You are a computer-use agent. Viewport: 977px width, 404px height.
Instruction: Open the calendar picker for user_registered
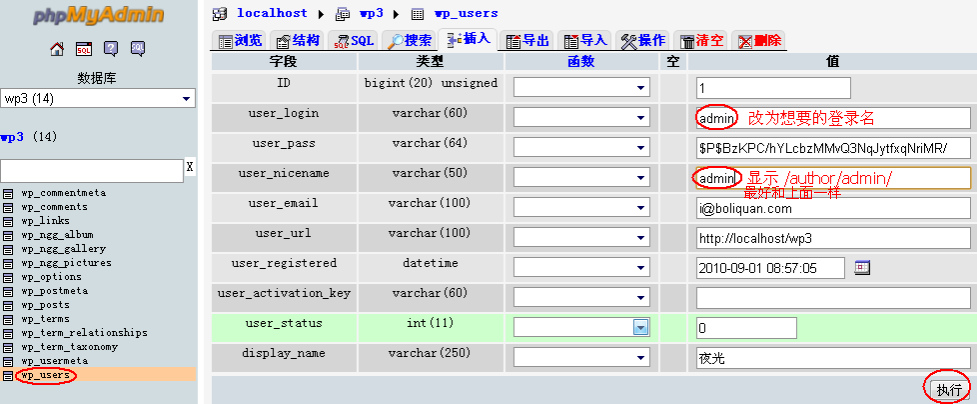[862, 268]
